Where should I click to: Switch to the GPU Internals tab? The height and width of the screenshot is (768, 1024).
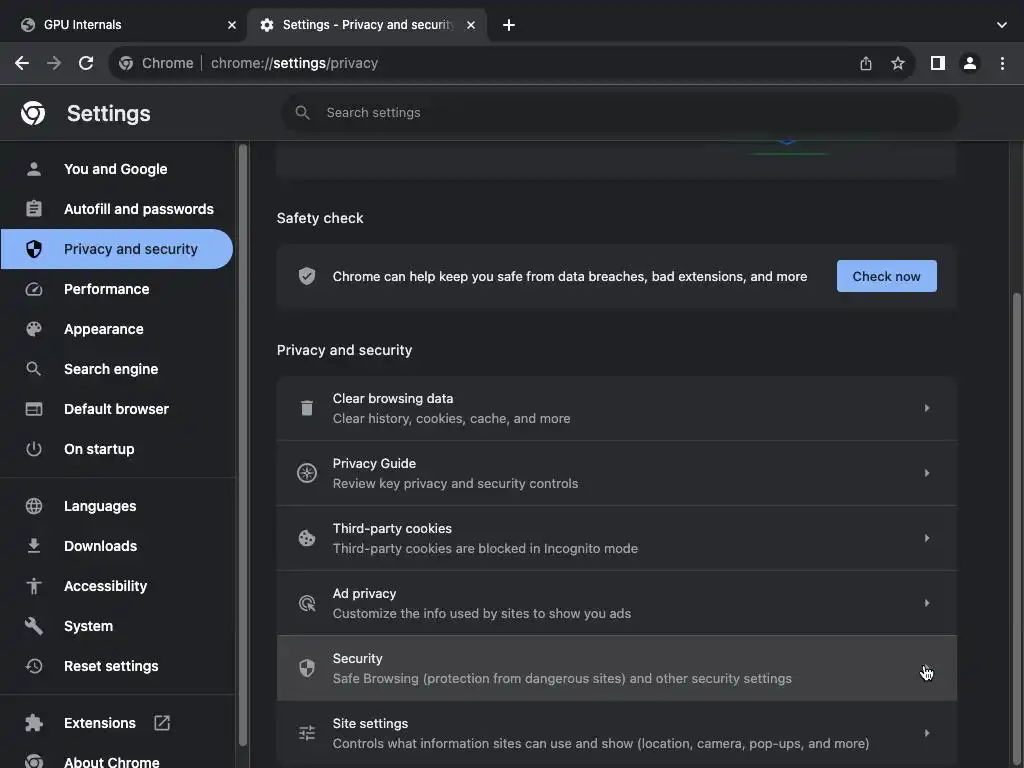pyautogui.click(x=120, y=25)
